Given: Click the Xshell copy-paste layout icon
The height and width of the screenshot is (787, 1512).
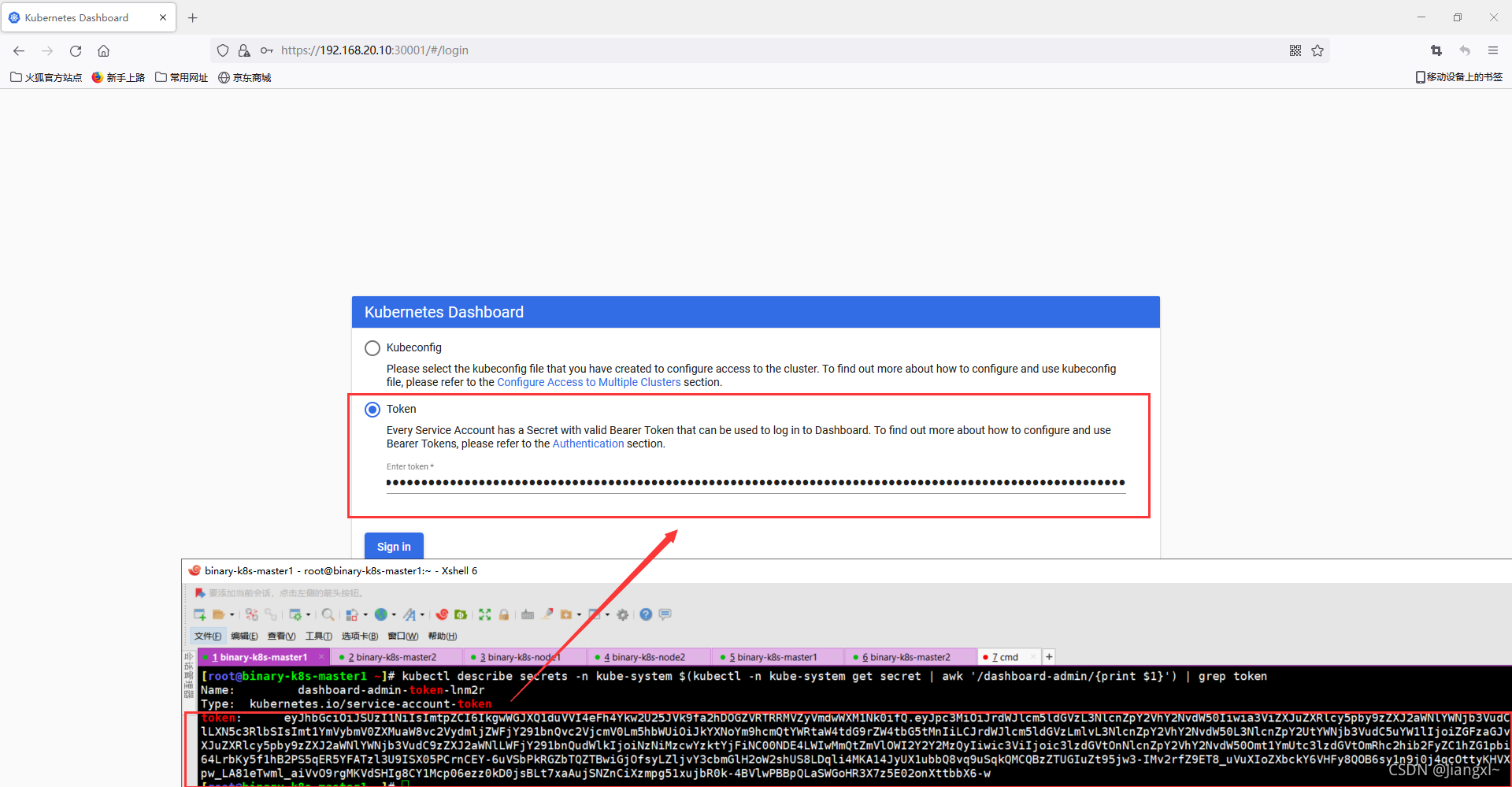Looking at the screenshot, I should 352,614.
